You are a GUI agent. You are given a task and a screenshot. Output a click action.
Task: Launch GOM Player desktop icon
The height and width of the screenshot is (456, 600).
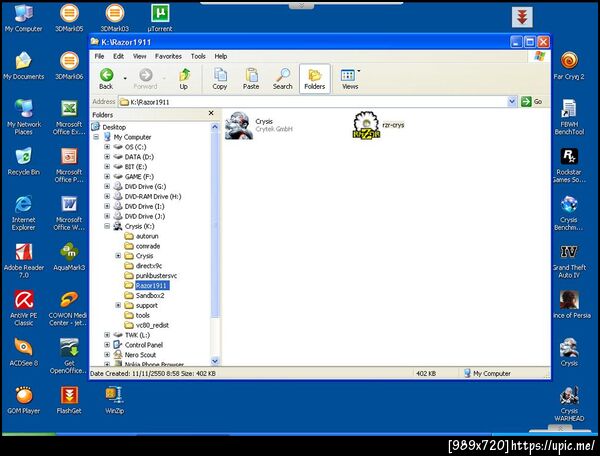(23, 400)
